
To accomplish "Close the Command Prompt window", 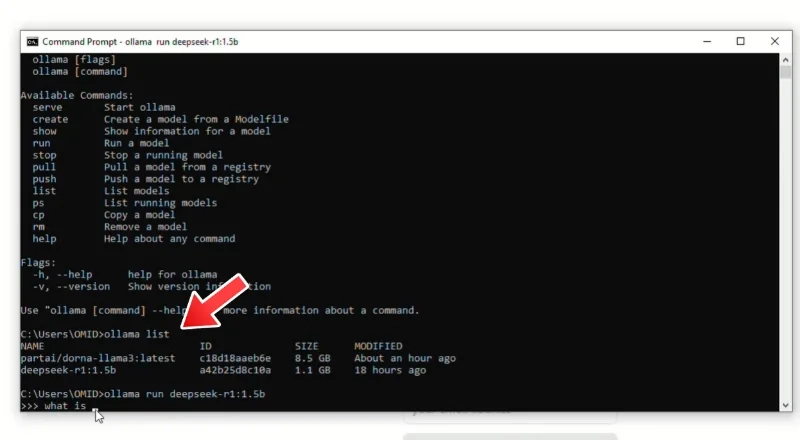I will (x=774, y=41).
